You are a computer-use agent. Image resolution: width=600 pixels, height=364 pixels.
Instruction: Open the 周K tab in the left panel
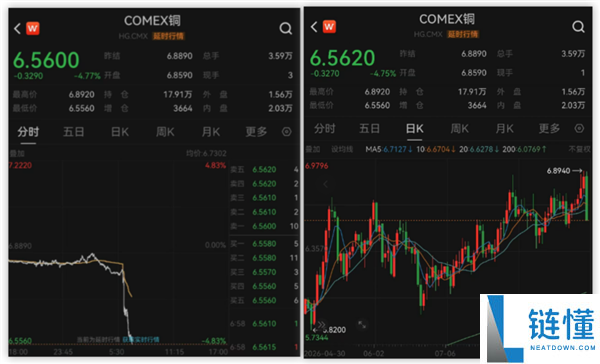[165, 132]
